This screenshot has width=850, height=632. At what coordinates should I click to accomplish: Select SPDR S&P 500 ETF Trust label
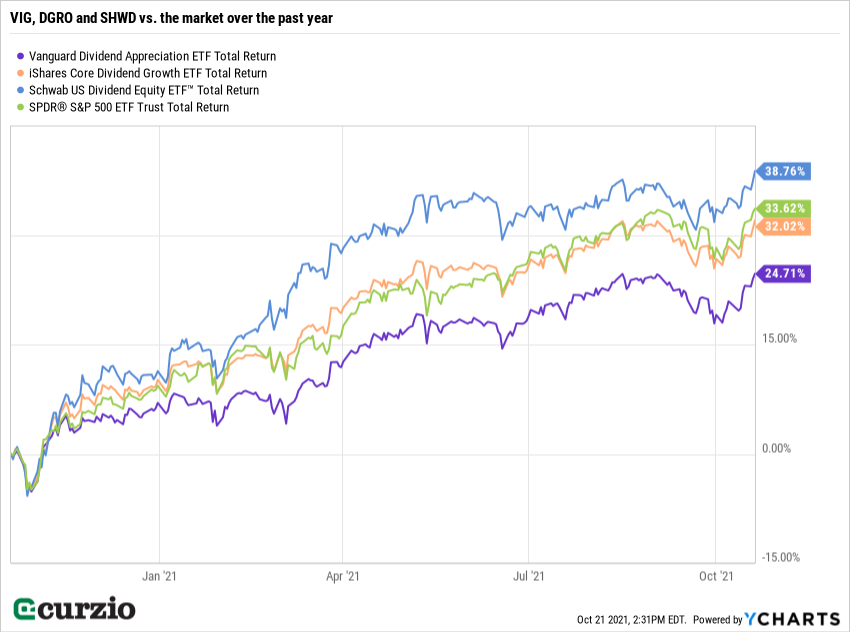pyautogui.click(x=129, y=107)
